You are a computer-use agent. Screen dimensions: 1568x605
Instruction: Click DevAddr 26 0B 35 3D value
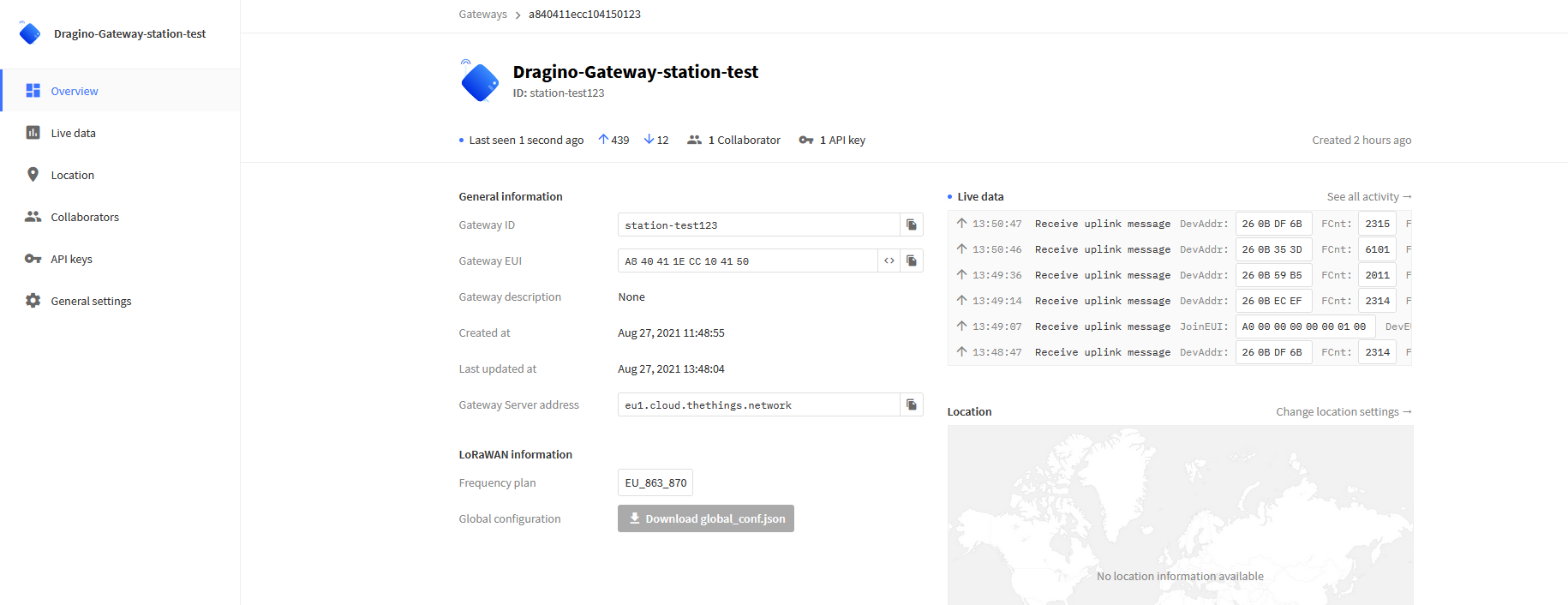[x=1273, y=249]
